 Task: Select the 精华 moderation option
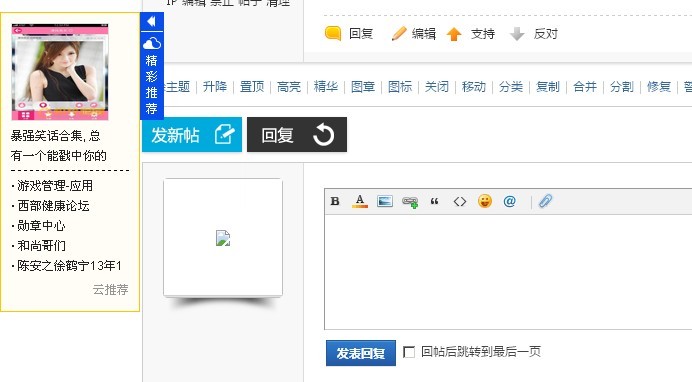[326, 86]
